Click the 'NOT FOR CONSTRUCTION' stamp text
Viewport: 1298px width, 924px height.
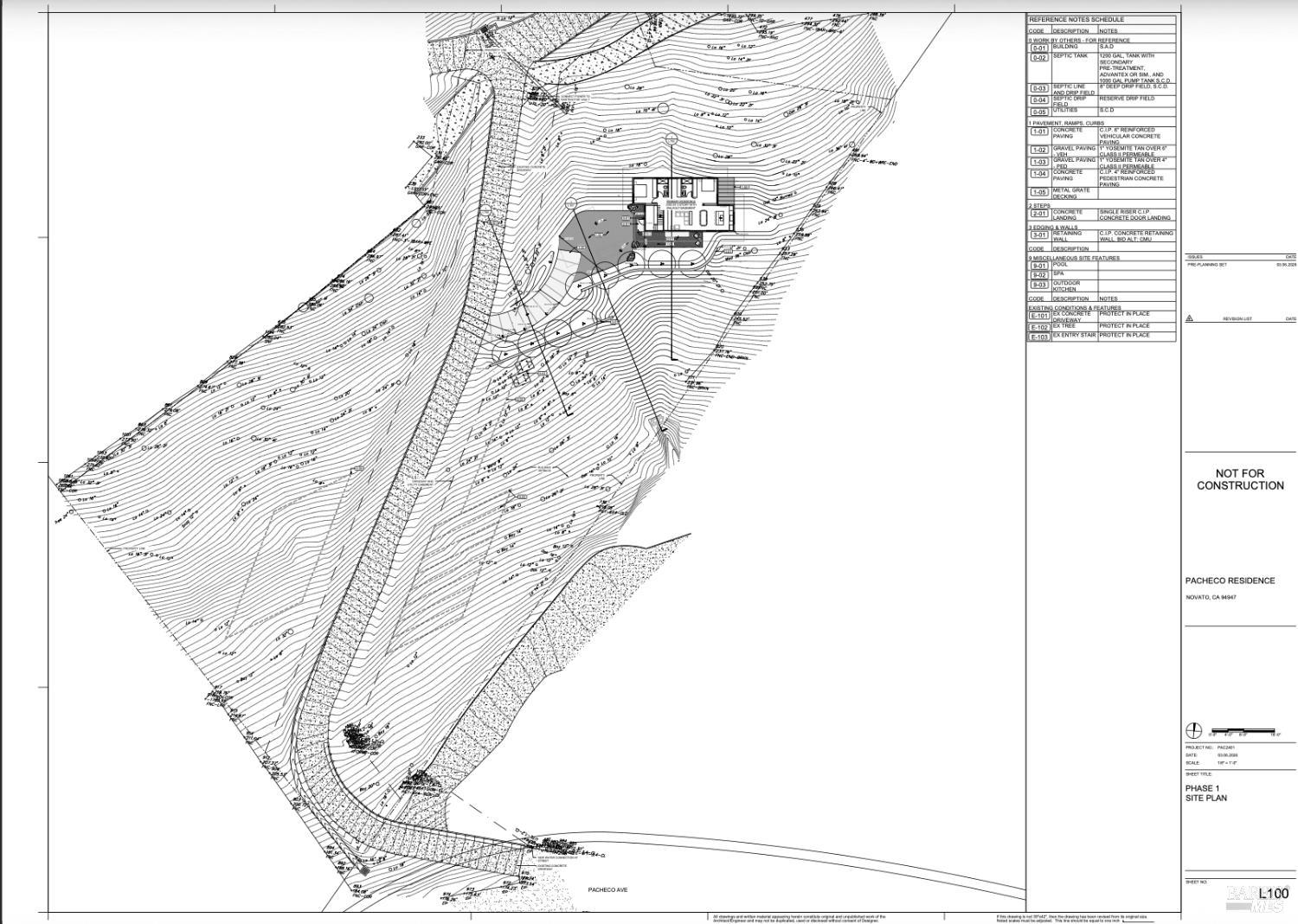[x=1240, y=479]
